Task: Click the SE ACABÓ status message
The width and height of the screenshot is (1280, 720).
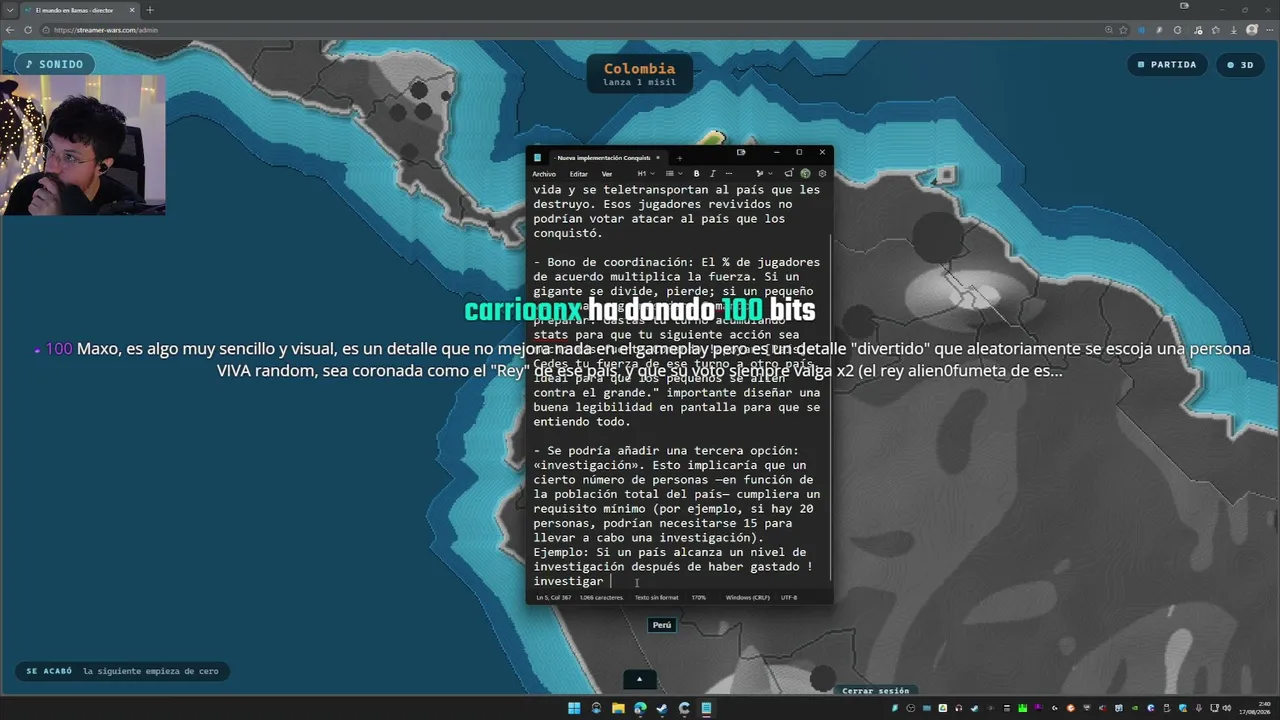Action: 122,671
